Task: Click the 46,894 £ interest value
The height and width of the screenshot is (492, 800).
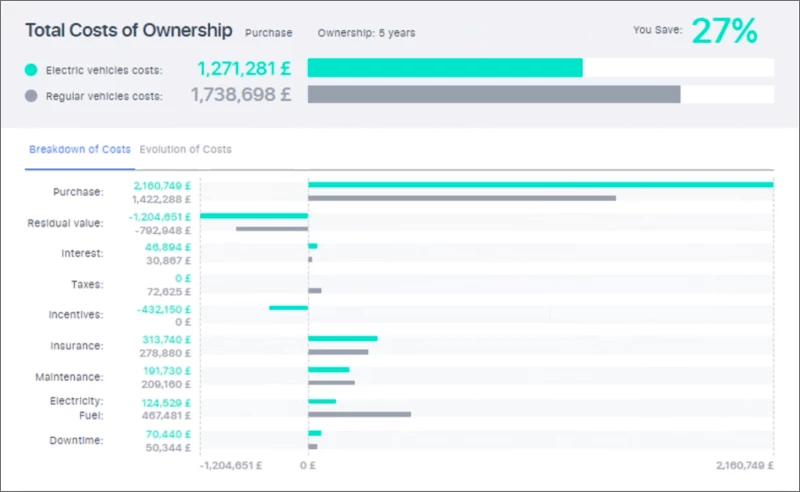Action: pyautogui.click(x=168, y=247)
